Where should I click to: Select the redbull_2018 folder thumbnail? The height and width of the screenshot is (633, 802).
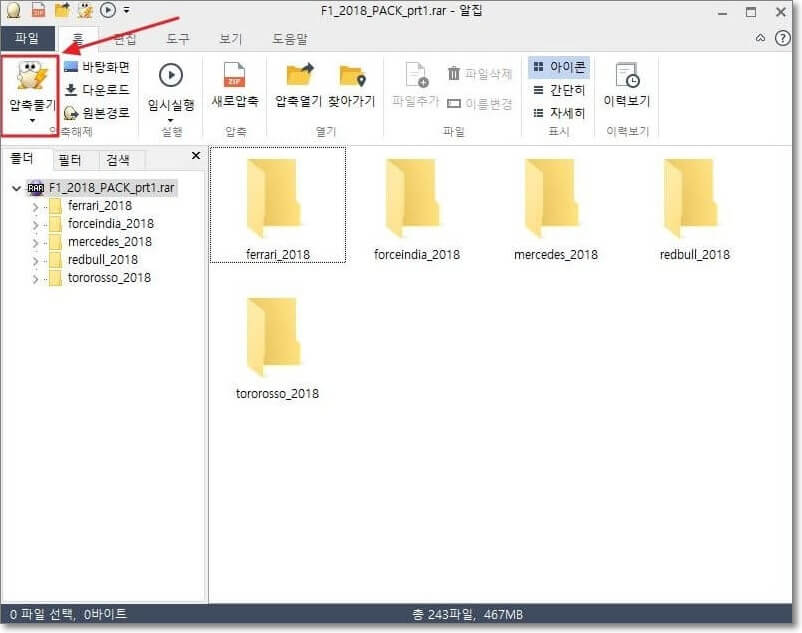(x=695, y=209)
